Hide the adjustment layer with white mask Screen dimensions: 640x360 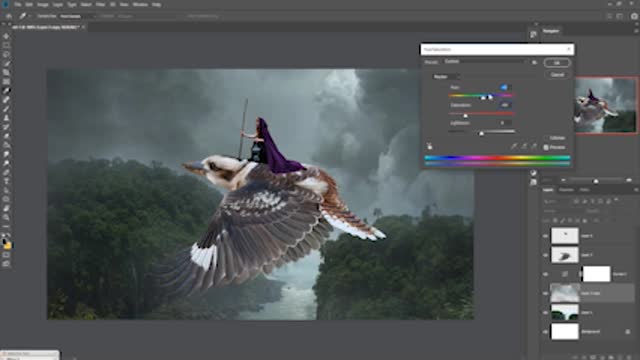point(545,274)
